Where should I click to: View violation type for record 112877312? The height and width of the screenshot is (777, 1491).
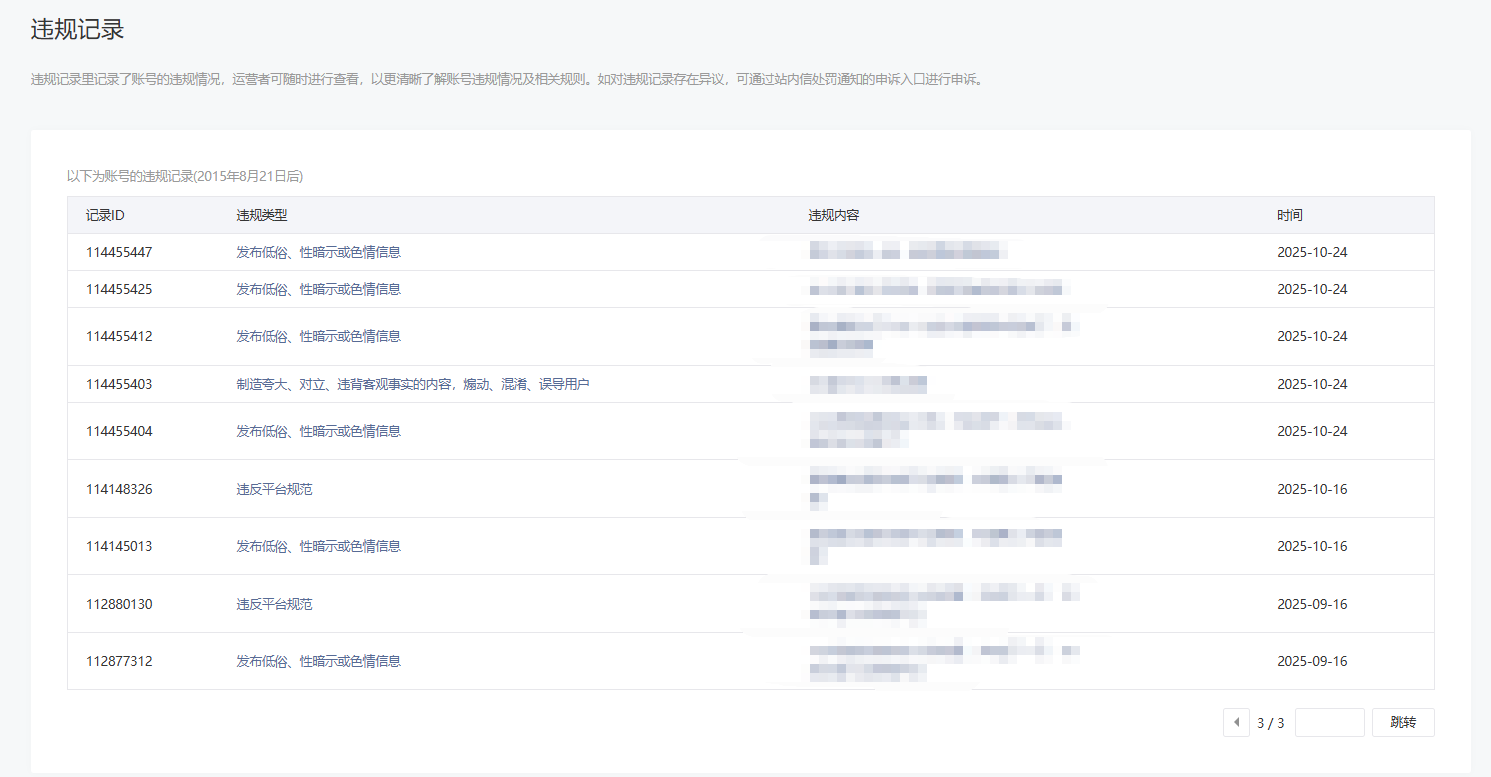tap(318, 661)
